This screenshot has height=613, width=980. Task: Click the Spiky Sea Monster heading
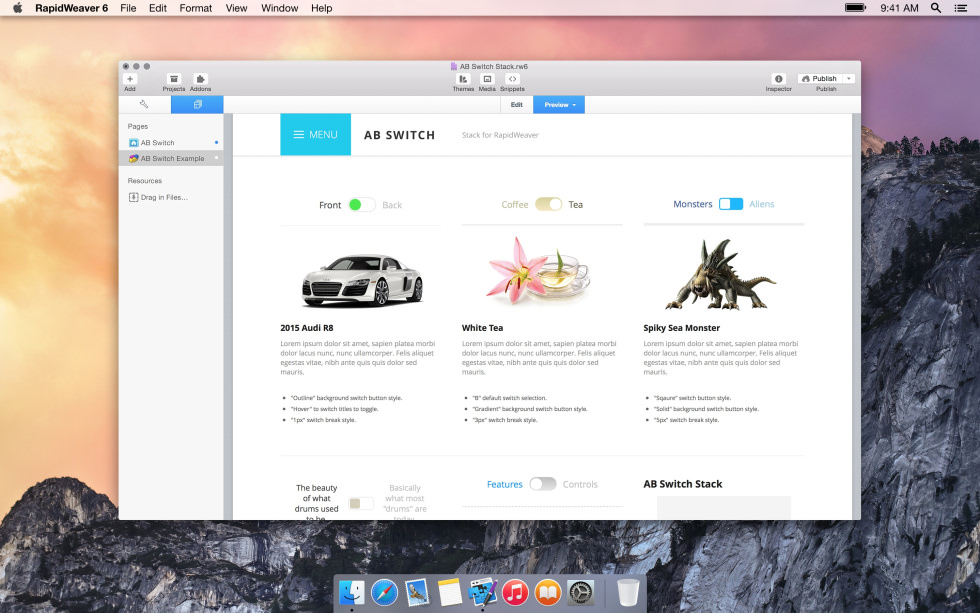coord(681,327)
